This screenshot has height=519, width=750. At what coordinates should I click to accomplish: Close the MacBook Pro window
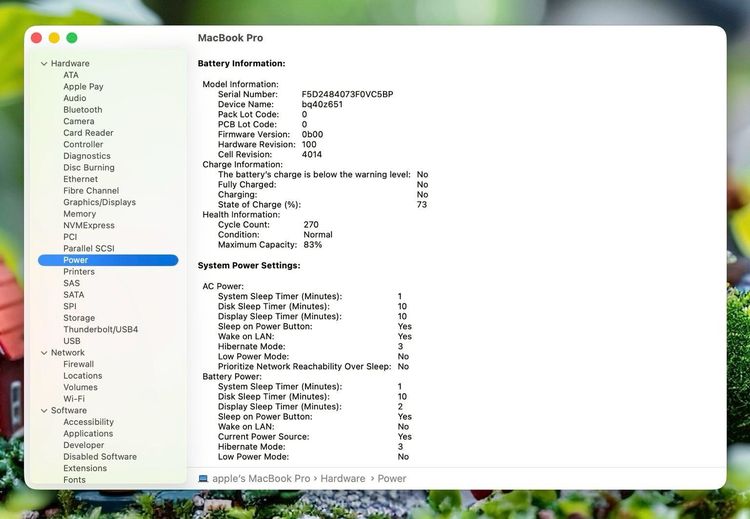click(x=36, y=38)
